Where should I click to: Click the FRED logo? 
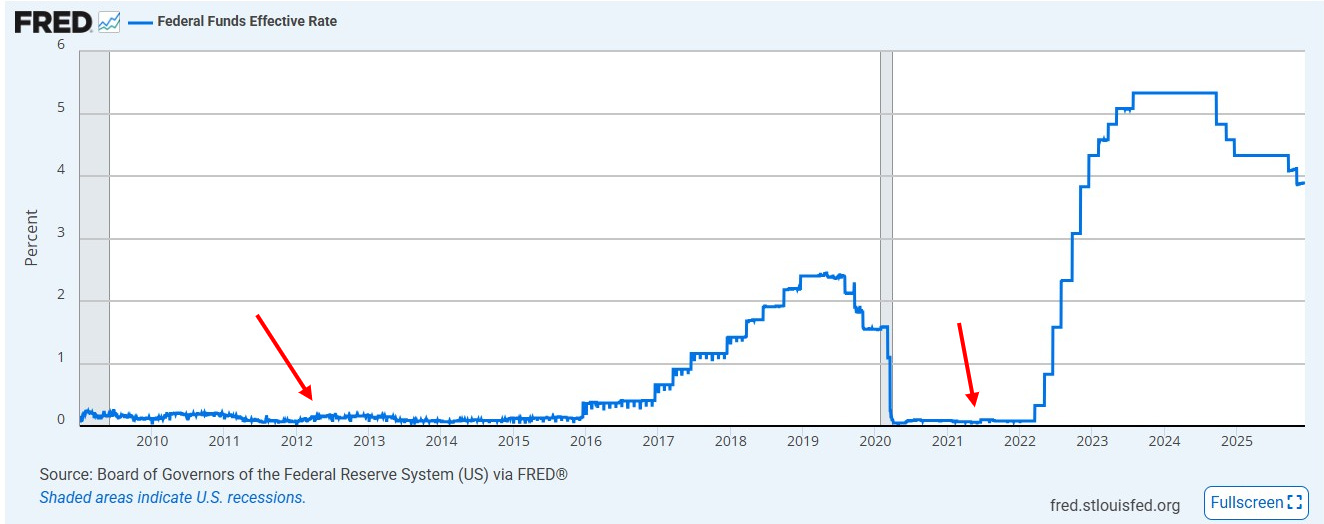point(52,21)
